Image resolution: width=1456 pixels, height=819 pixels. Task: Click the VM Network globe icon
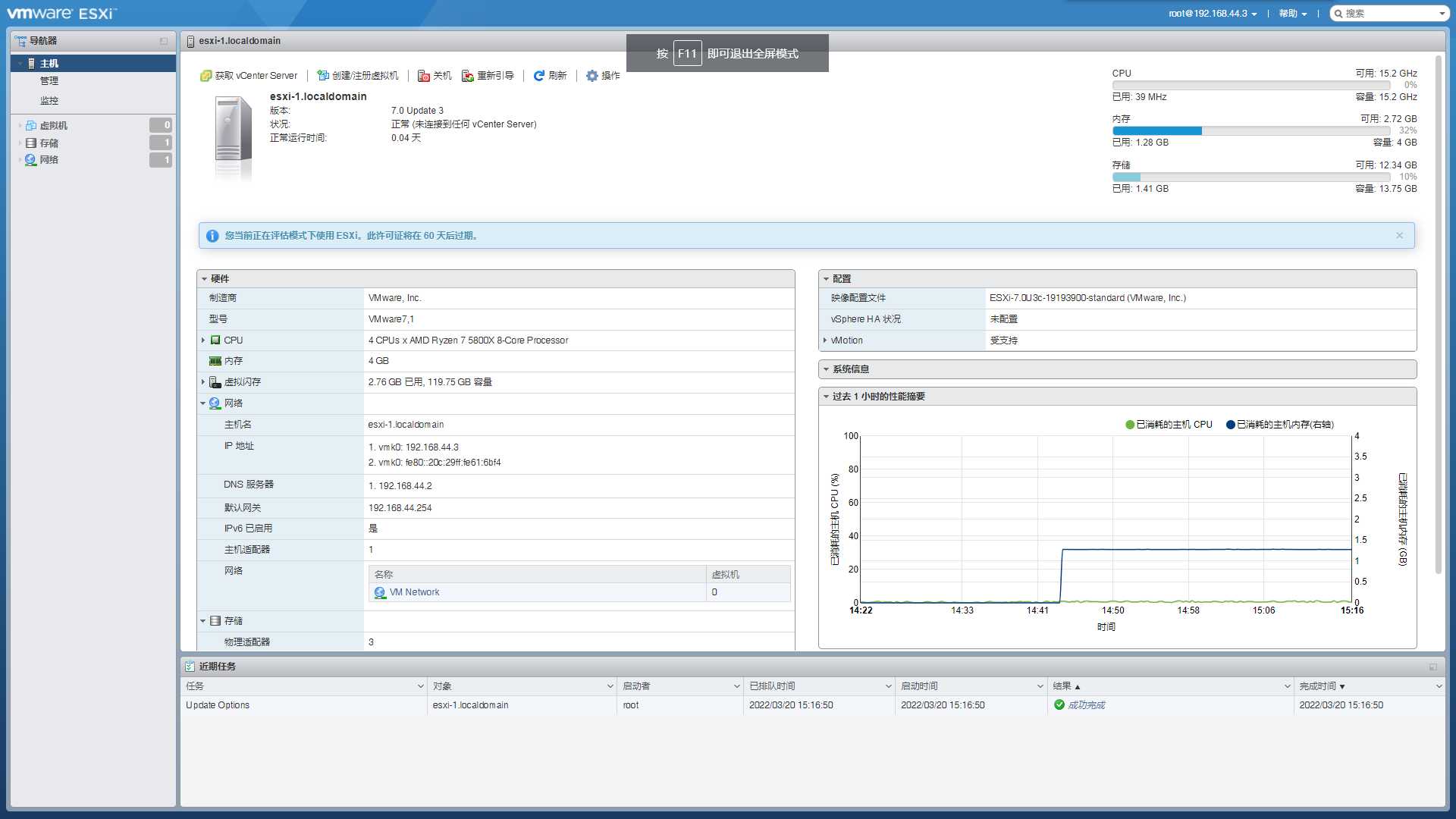pyautogui.click(x=380, y=592)
